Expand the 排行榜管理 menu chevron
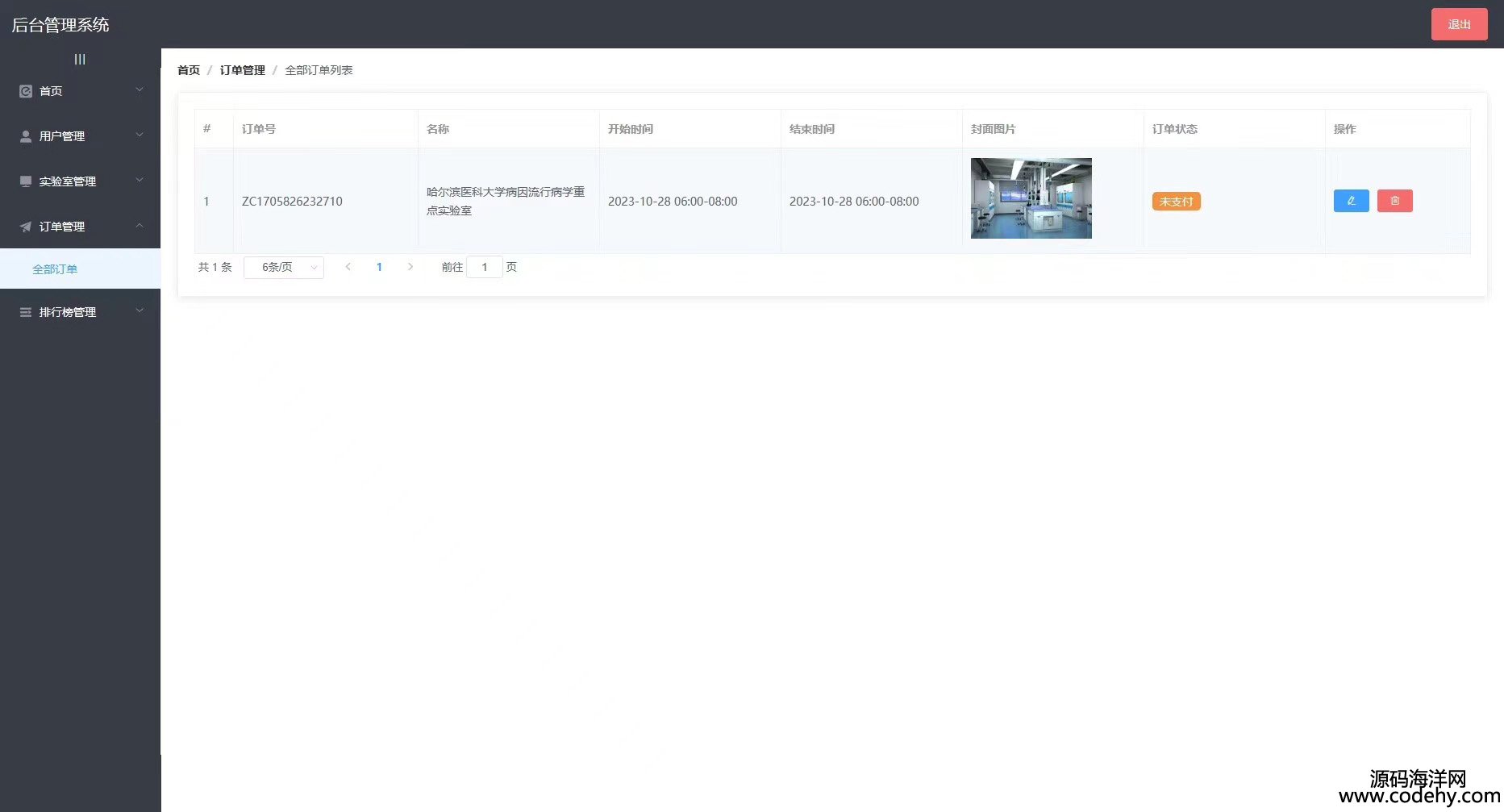Screen dimensions: 1504x812 [x=140, y=311]
